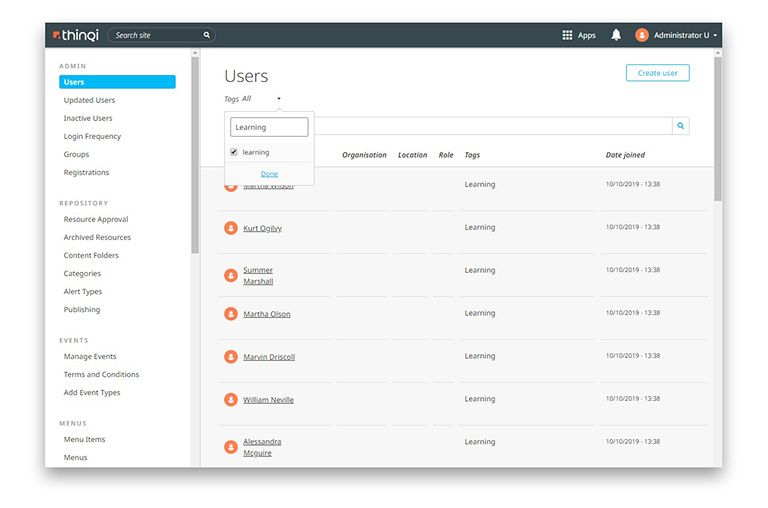Open Groups in the sidebar
768x508 pixels.
76,154
